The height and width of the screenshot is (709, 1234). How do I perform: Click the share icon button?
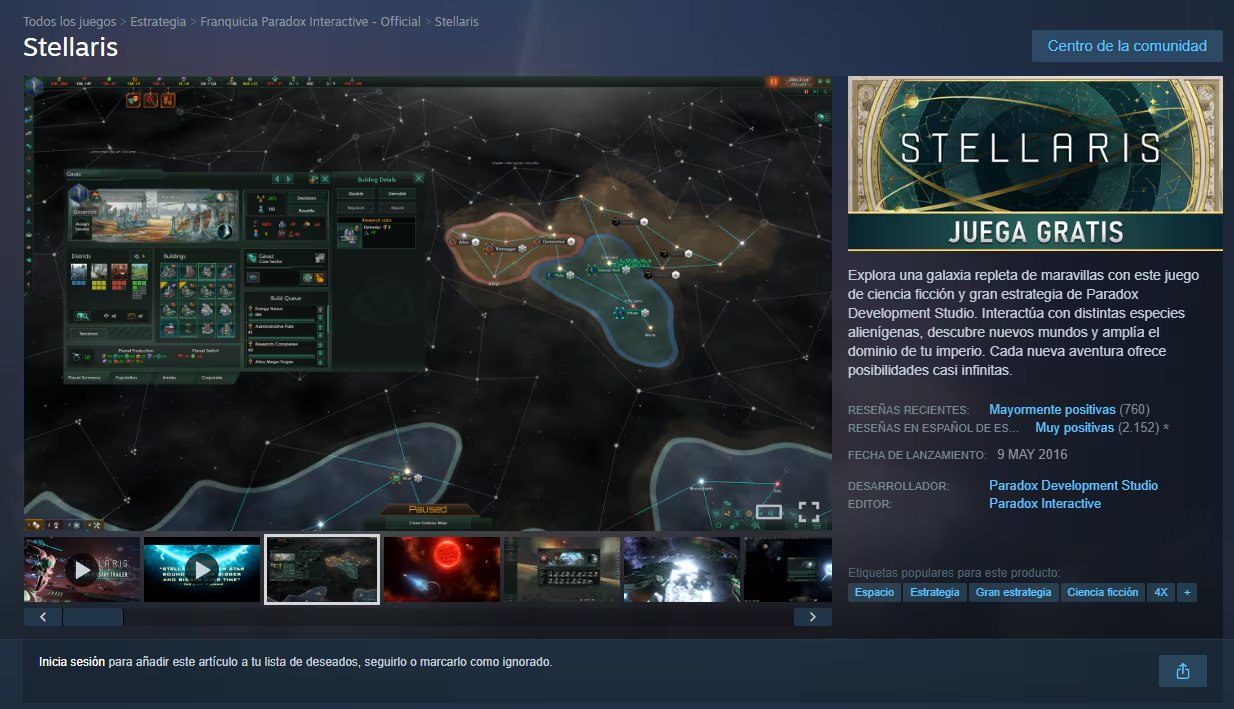click(x=1183, y=671)
